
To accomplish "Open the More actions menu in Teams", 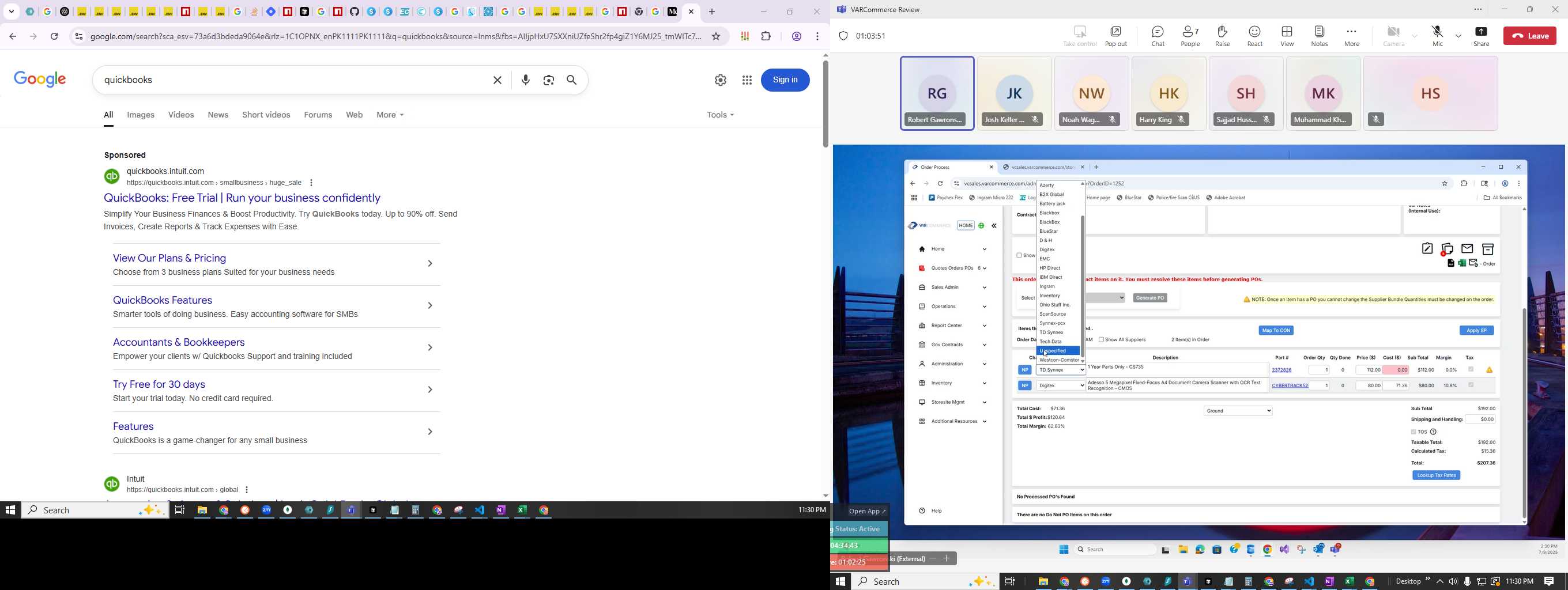I will click(1351, 36).
